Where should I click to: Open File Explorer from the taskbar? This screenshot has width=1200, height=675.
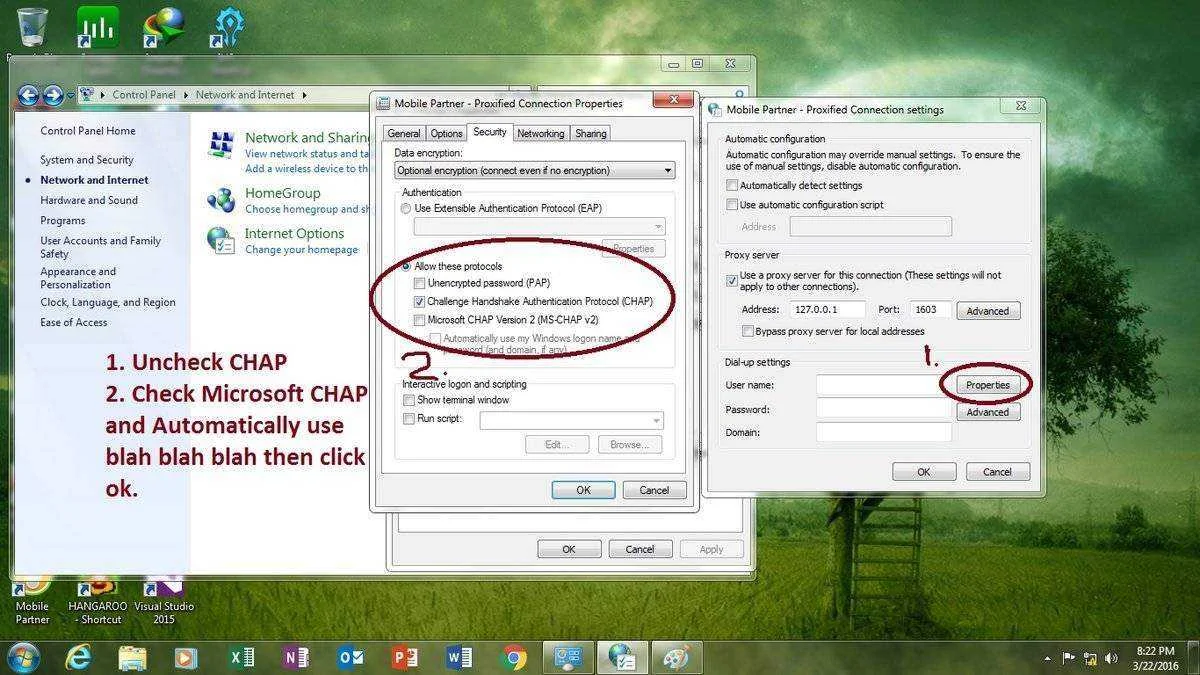(x=133, y=657)
